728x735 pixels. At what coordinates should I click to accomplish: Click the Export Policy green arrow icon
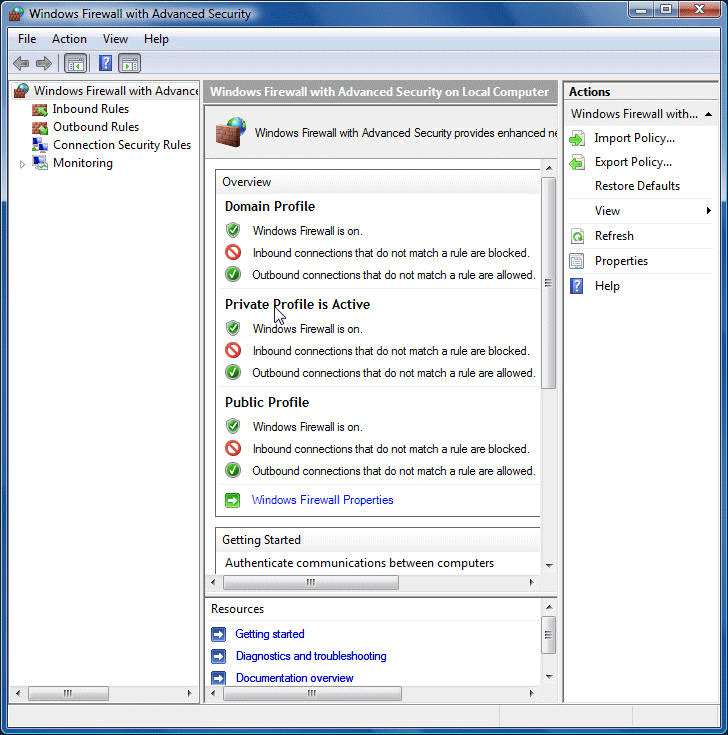[577, 163]
